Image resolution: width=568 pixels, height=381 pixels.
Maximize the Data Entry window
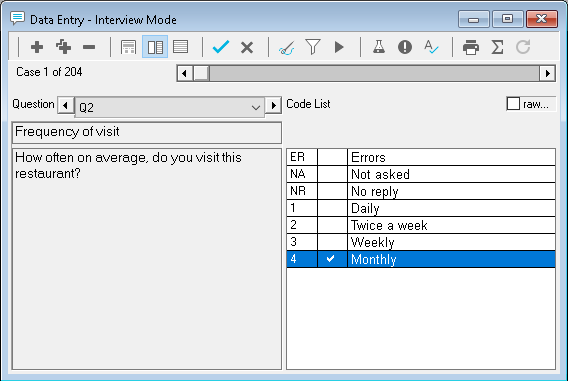coord(507,19)
